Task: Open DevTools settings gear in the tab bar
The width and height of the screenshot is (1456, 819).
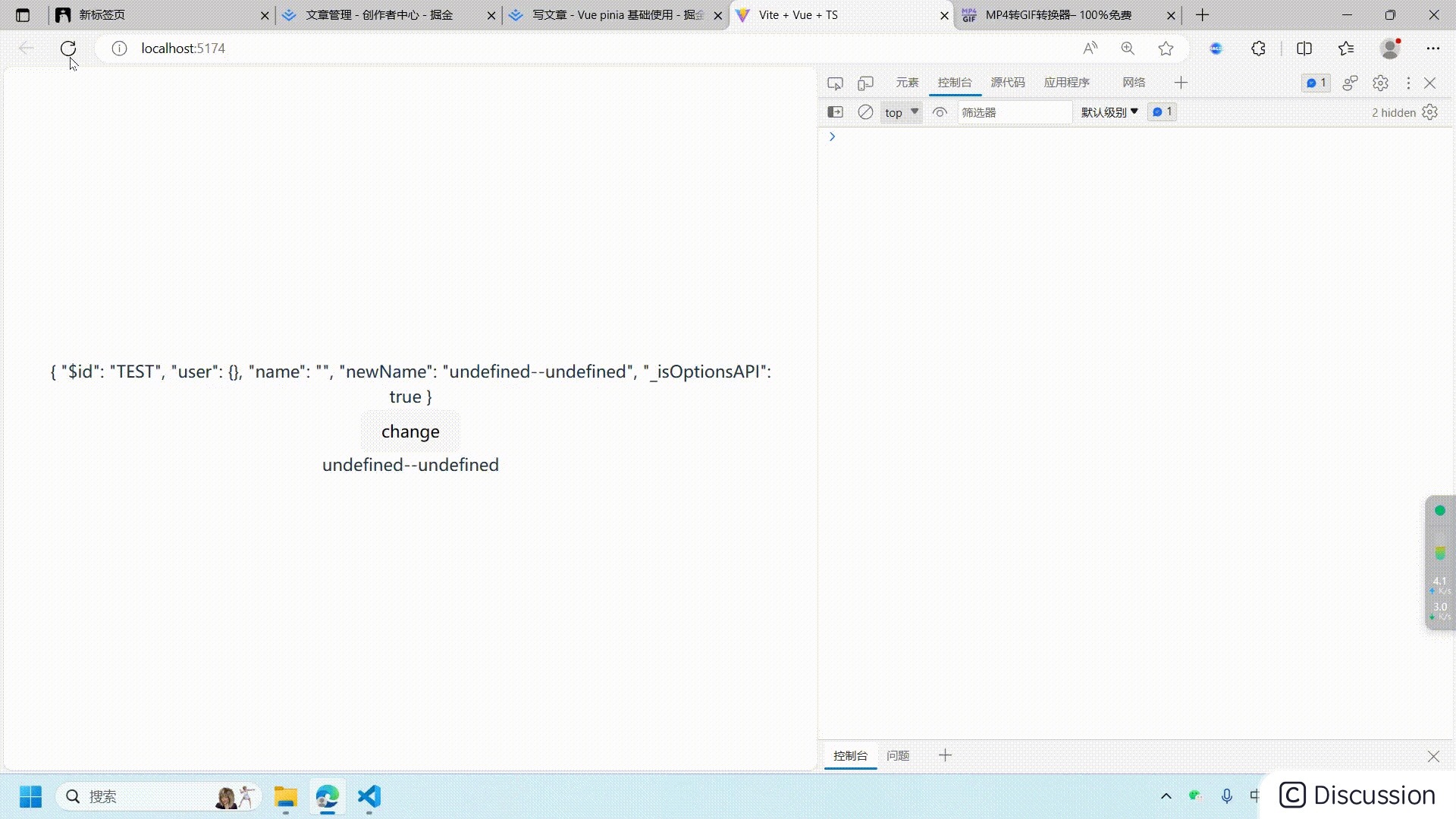Action: [1380, 83]
